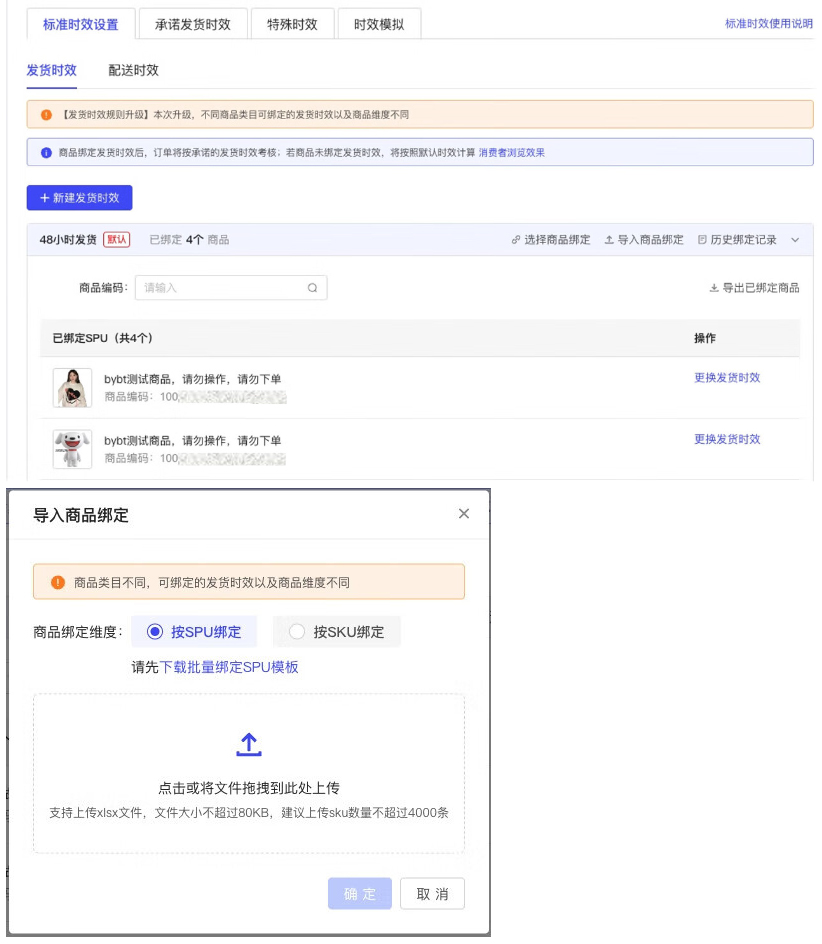Viewport: 822px width, 944px height.
Task: Switch to the 配送时效 tab
Action: (x=131, y=70)
